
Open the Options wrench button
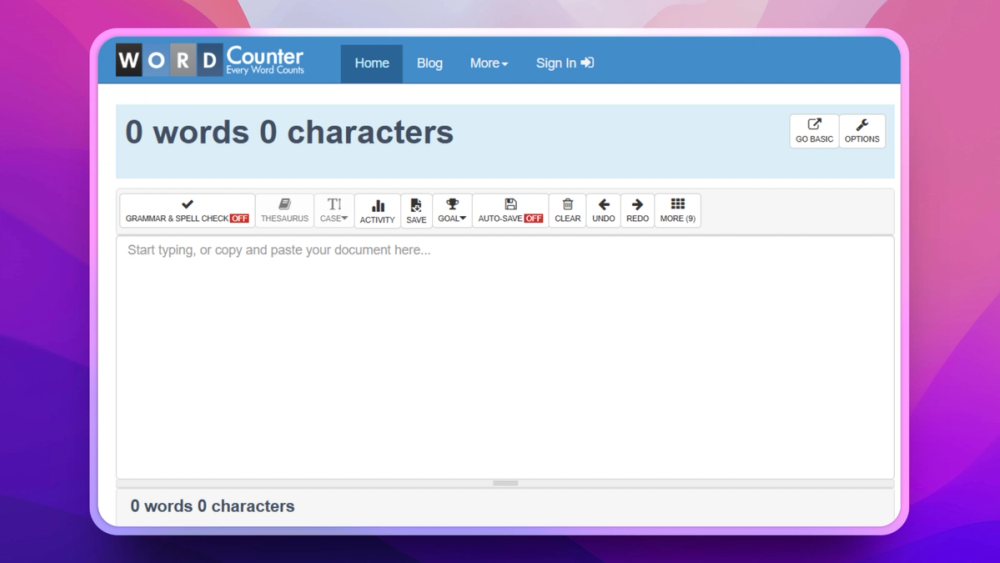pos(862,131)
